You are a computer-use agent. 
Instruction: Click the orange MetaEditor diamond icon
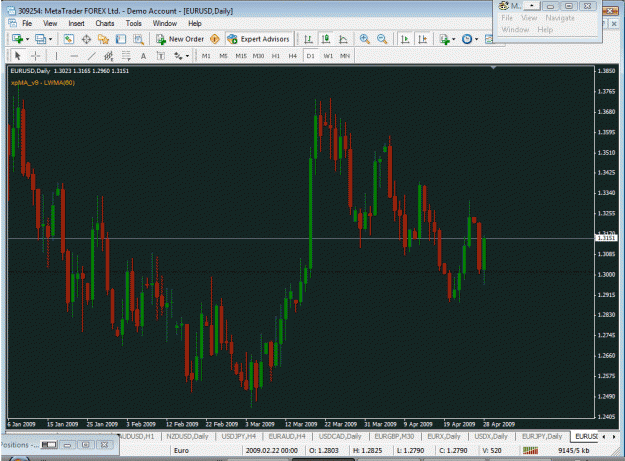215,39
